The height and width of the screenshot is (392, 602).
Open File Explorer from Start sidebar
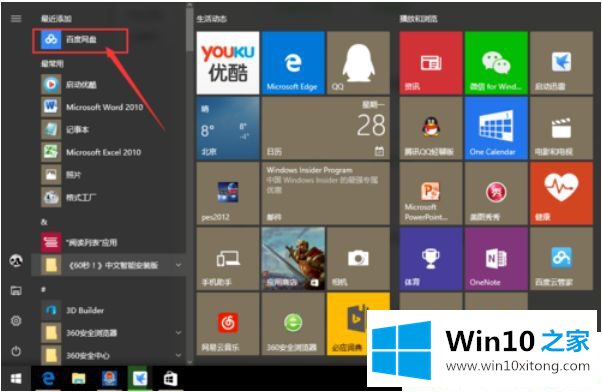16,291
